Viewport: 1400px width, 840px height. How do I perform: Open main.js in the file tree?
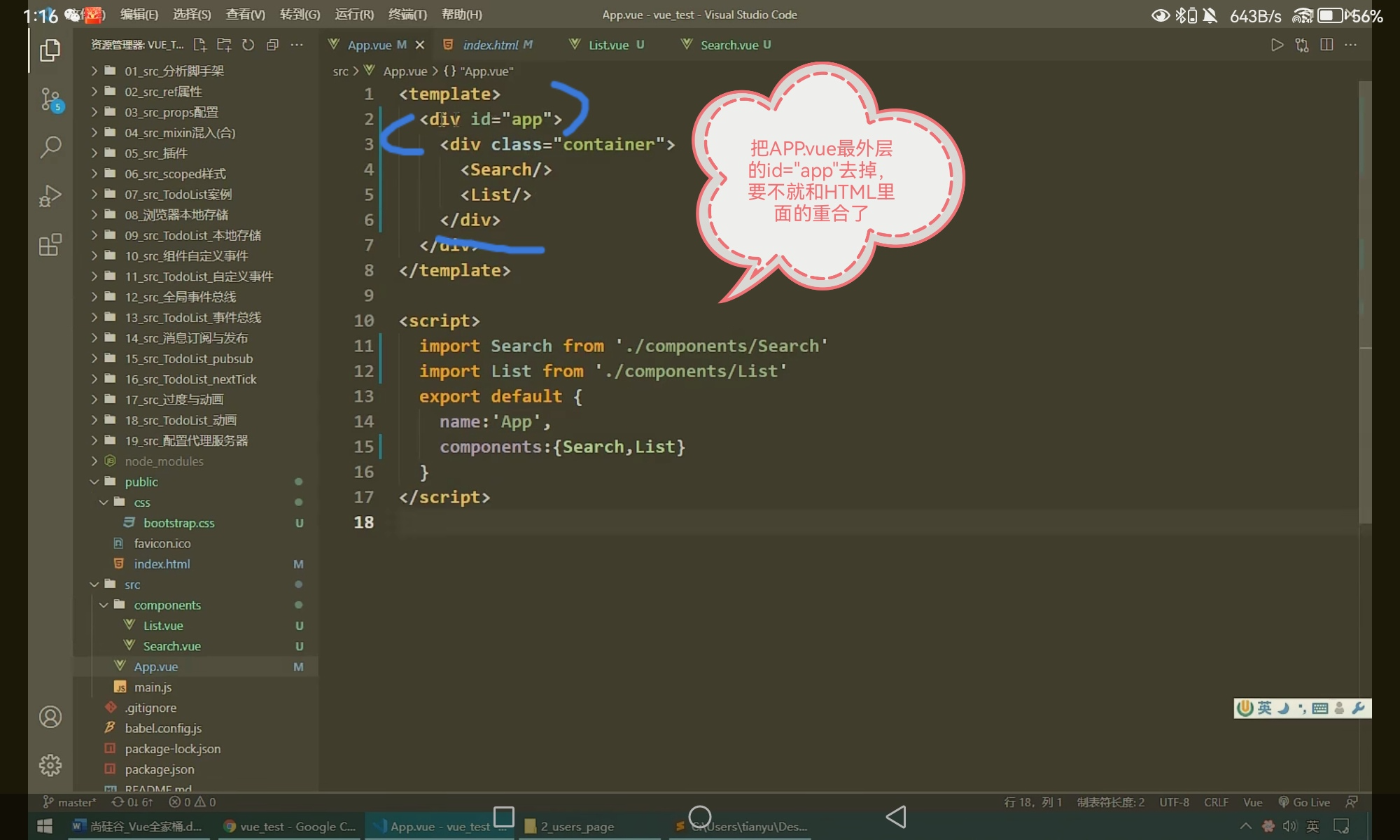coord(153,687)
